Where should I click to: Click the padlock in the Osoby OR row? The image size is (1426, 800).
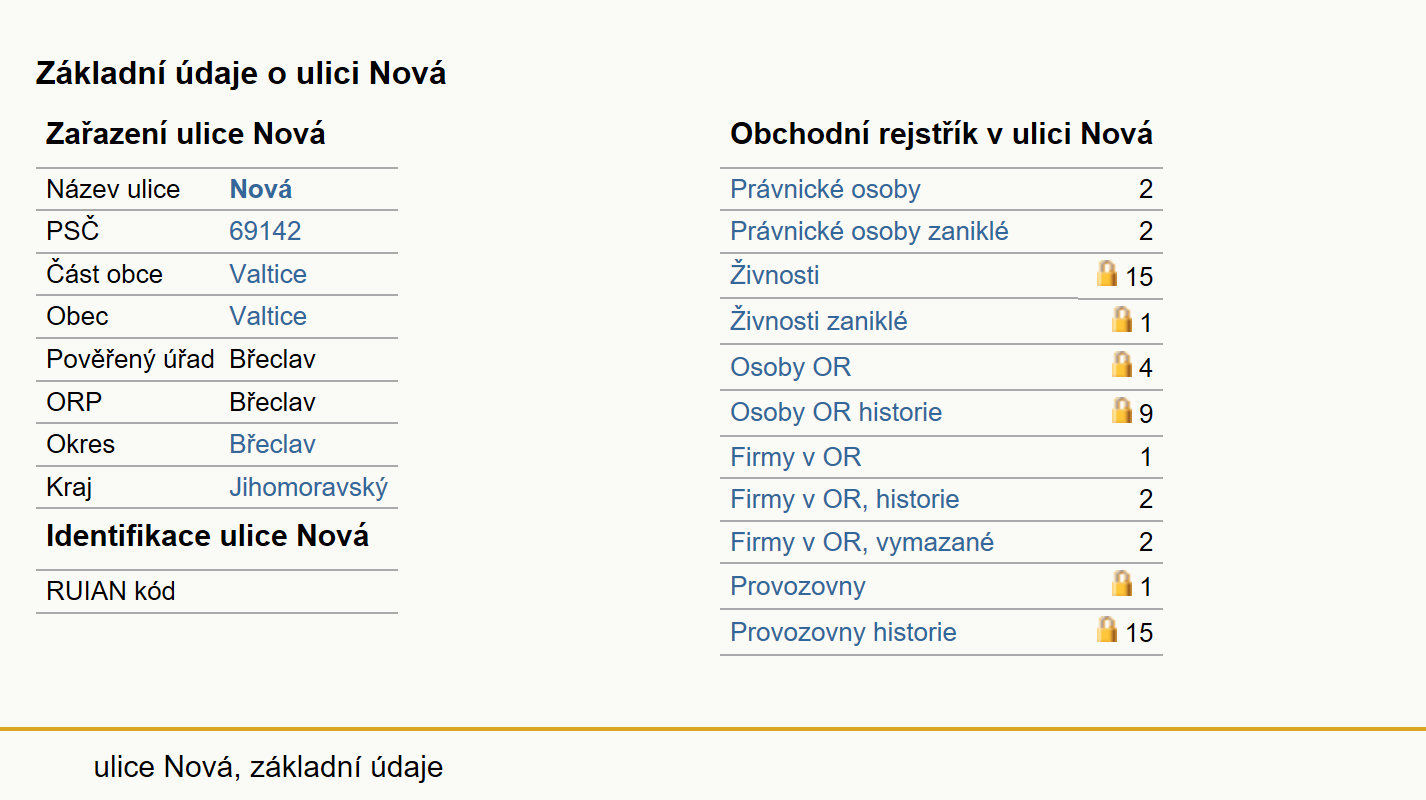[x=1122, y=365]
